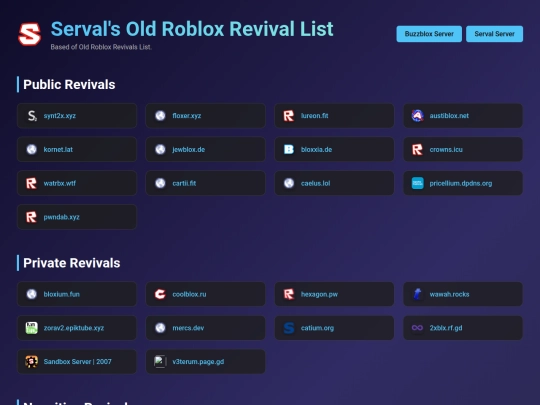
Task: Click the zorav2.epiktube.xyz green icon
Action: pyautogui.click(x=32, y=328)
